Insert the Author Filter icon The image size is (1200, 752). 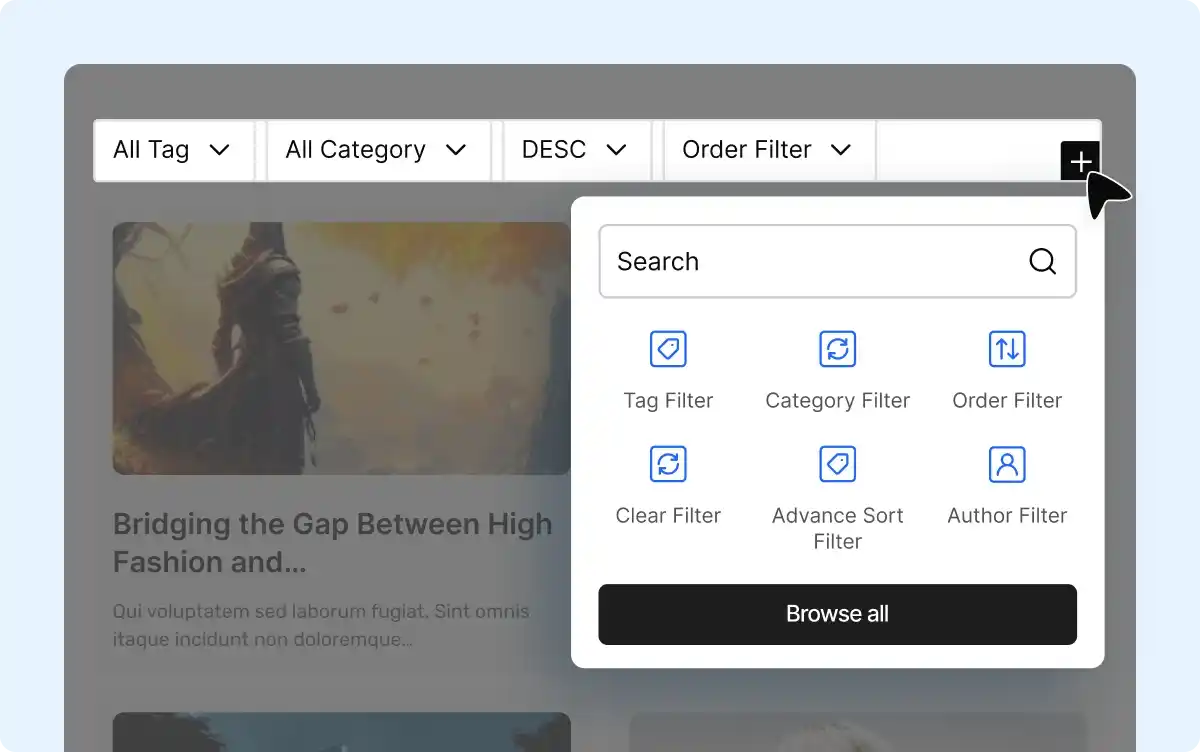1007,464
